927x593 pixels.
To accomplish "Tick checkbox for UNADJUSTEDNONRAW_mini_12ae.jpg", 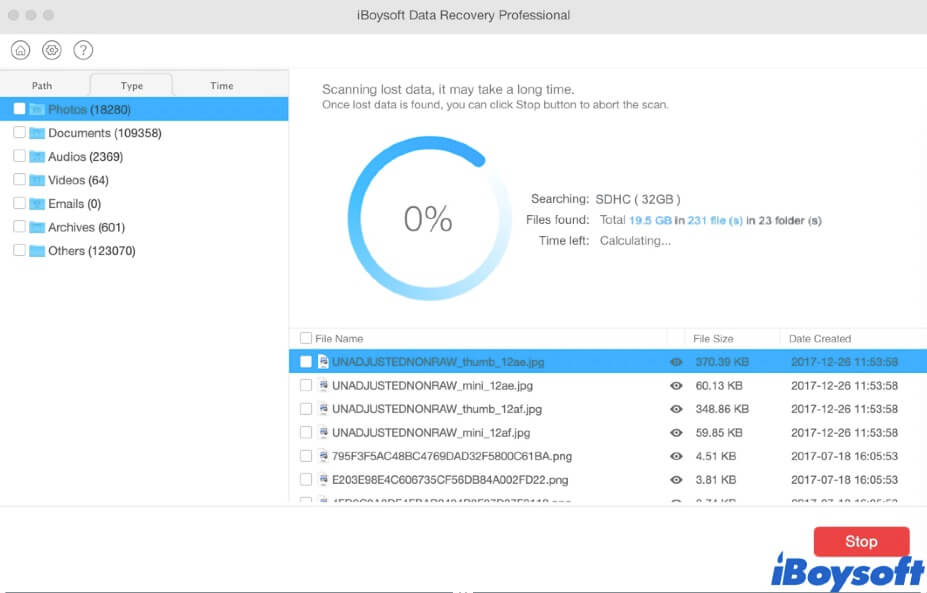I will point(306,385).
